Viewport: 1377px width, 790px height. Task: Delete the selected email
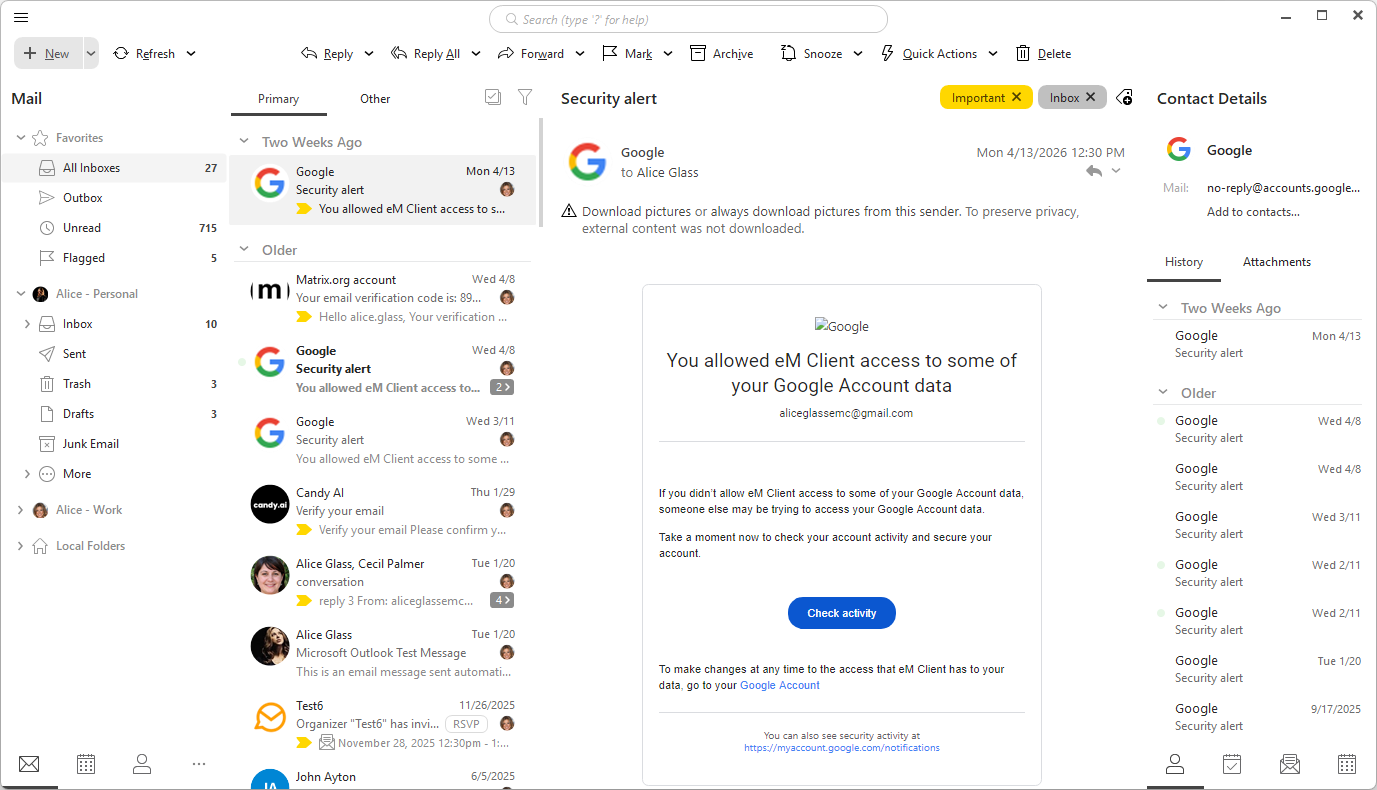[1043, 54]
